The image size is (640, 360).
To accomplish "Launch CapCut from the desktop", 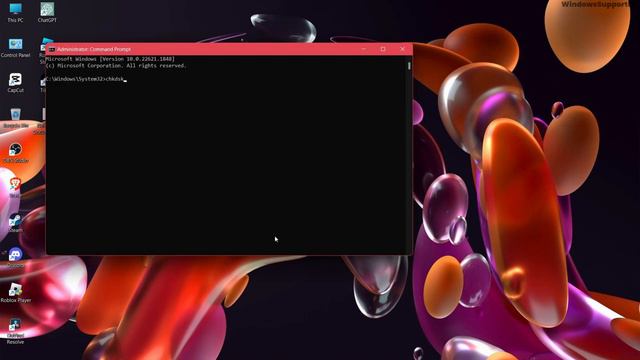I will coord(16,82).
